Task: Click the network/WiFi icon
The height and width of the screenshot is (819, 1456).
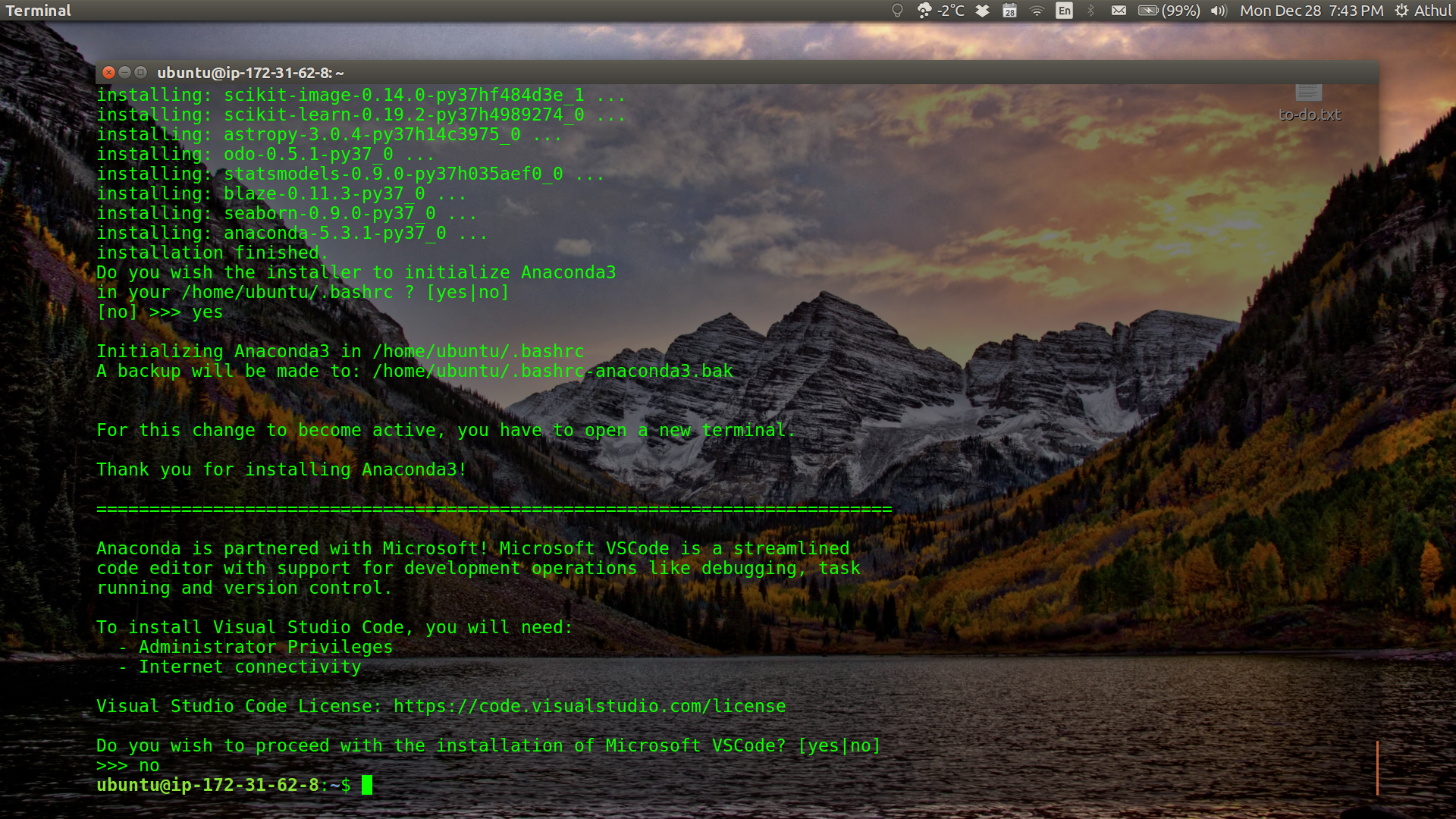Action: coord(1037,11)
